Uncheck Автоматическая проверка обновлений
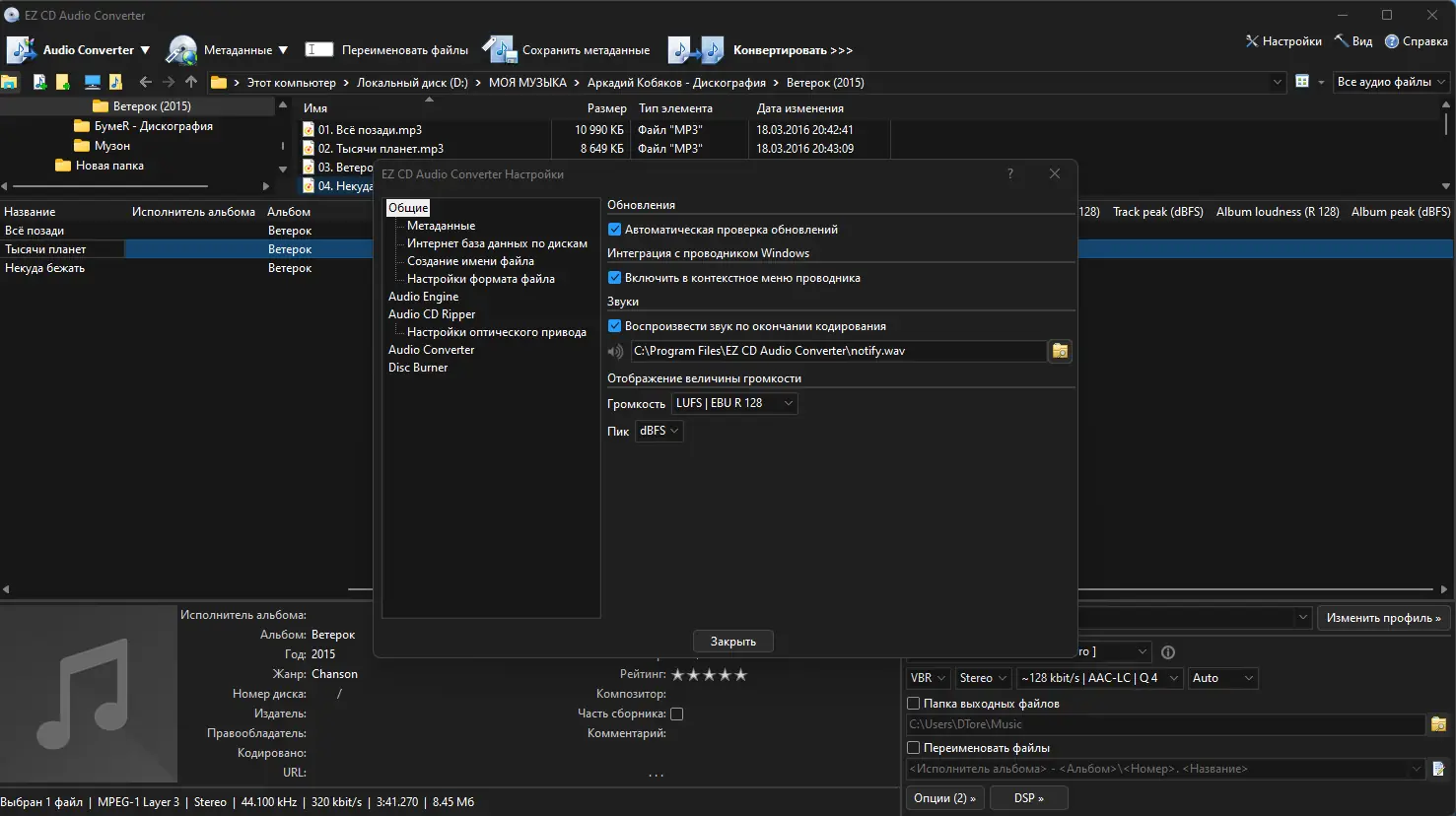 pos(614,230)
